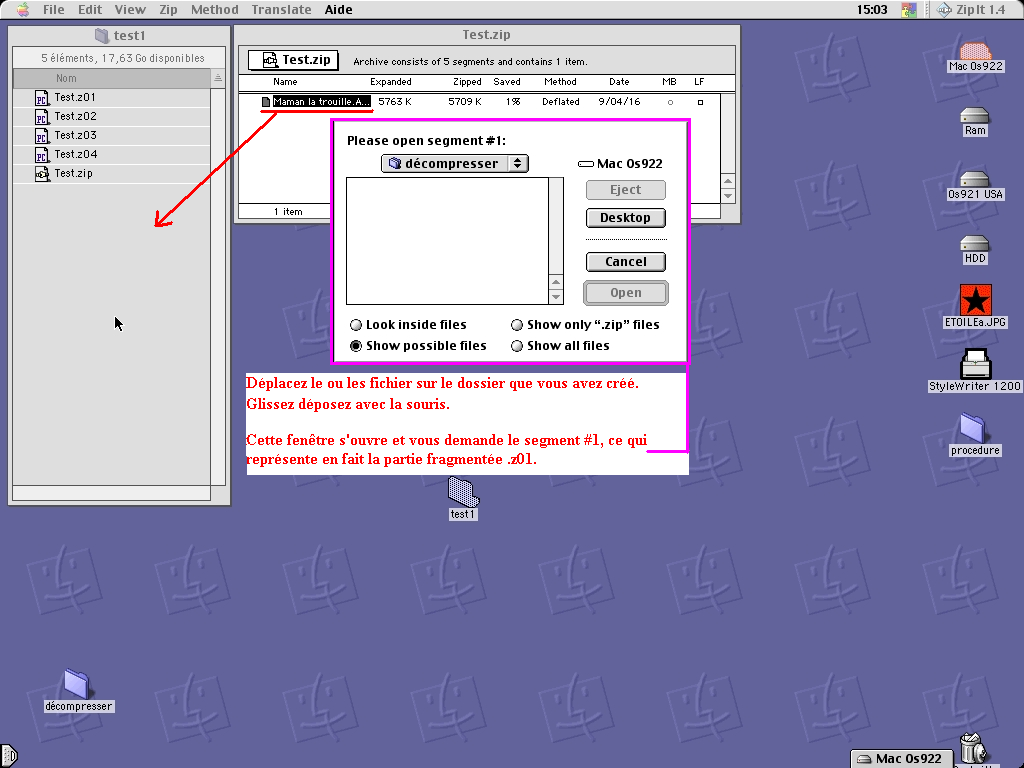Image resolution: width=1024 pixels, height=768 pixels.
Task: Select the procedure folder on desktop
Action: 974,429
